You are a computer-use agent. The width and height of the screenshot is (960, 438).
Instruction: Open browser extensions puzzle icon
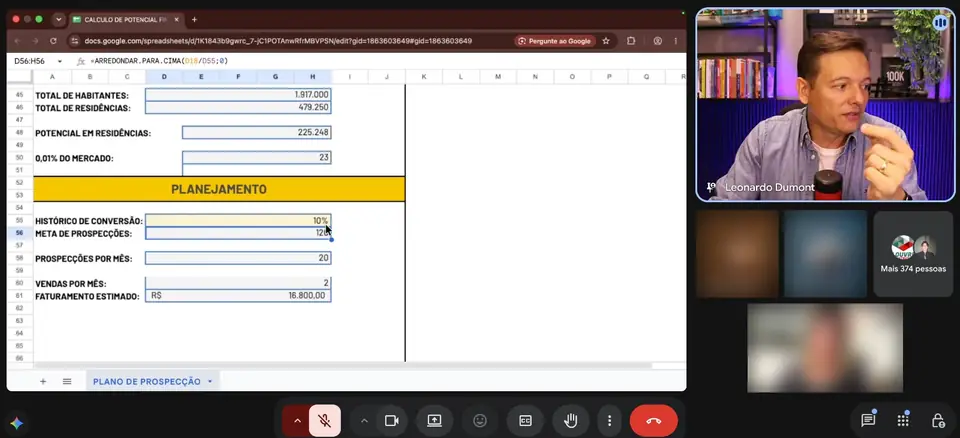[631, 41]
